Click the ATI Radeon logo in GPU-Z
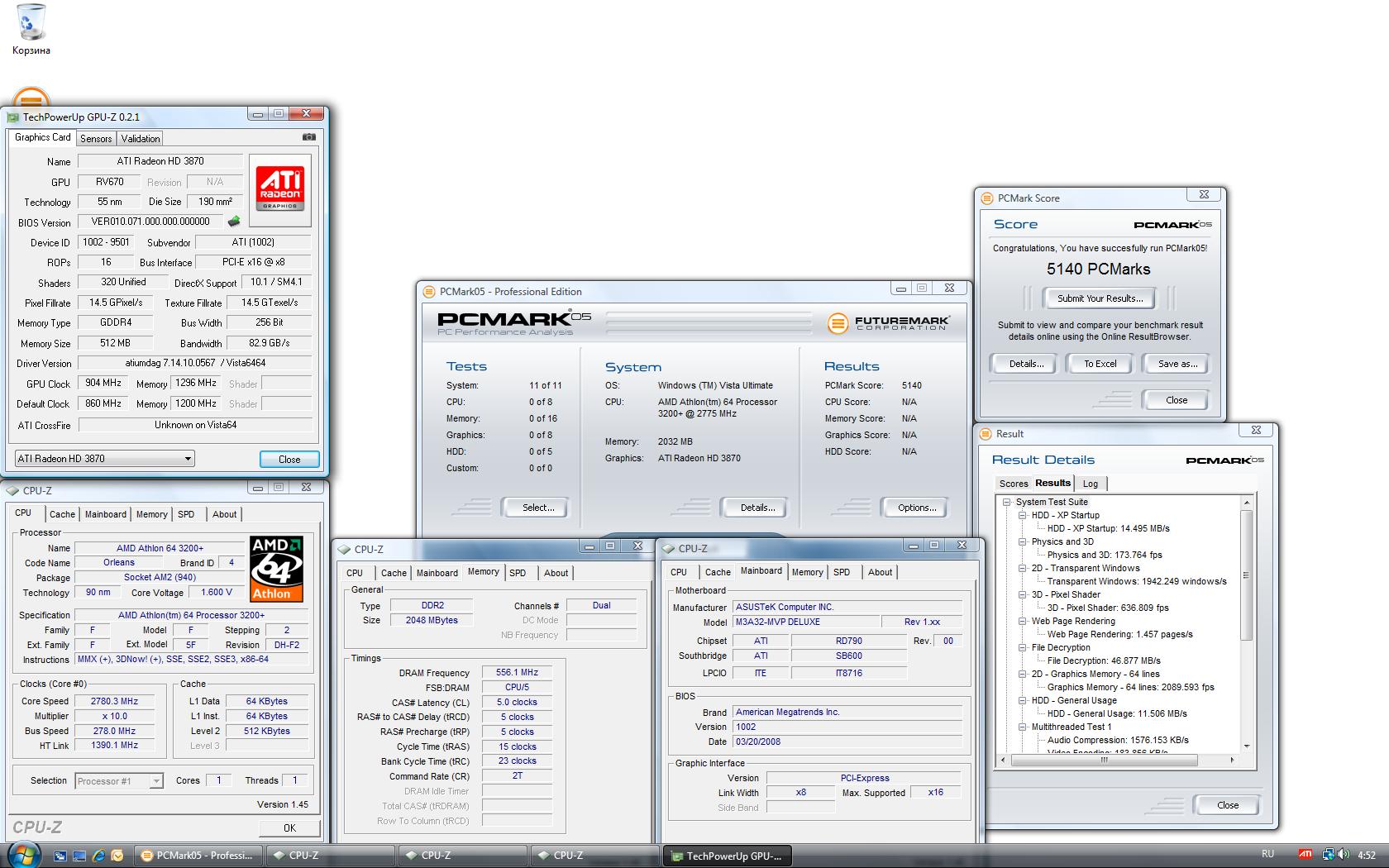Screen dimensions: 1389x868 (x=279, y=188)
